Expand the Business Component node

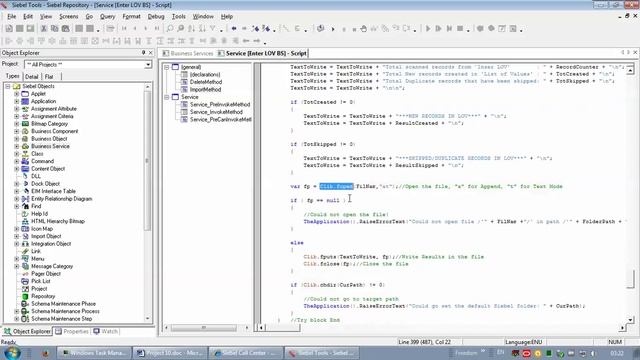click(x=17, y=131)
